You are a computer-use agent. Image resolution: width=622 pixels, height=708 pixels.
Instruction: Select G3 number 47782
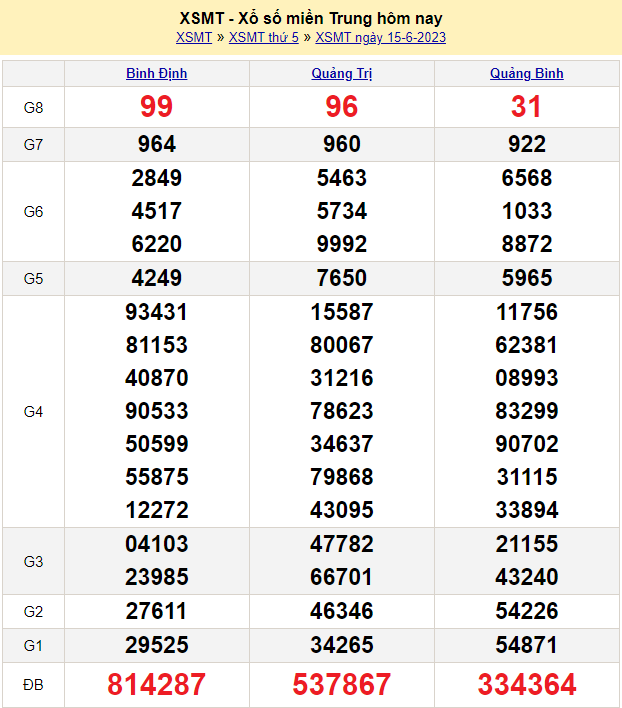[x=342, y=544]
